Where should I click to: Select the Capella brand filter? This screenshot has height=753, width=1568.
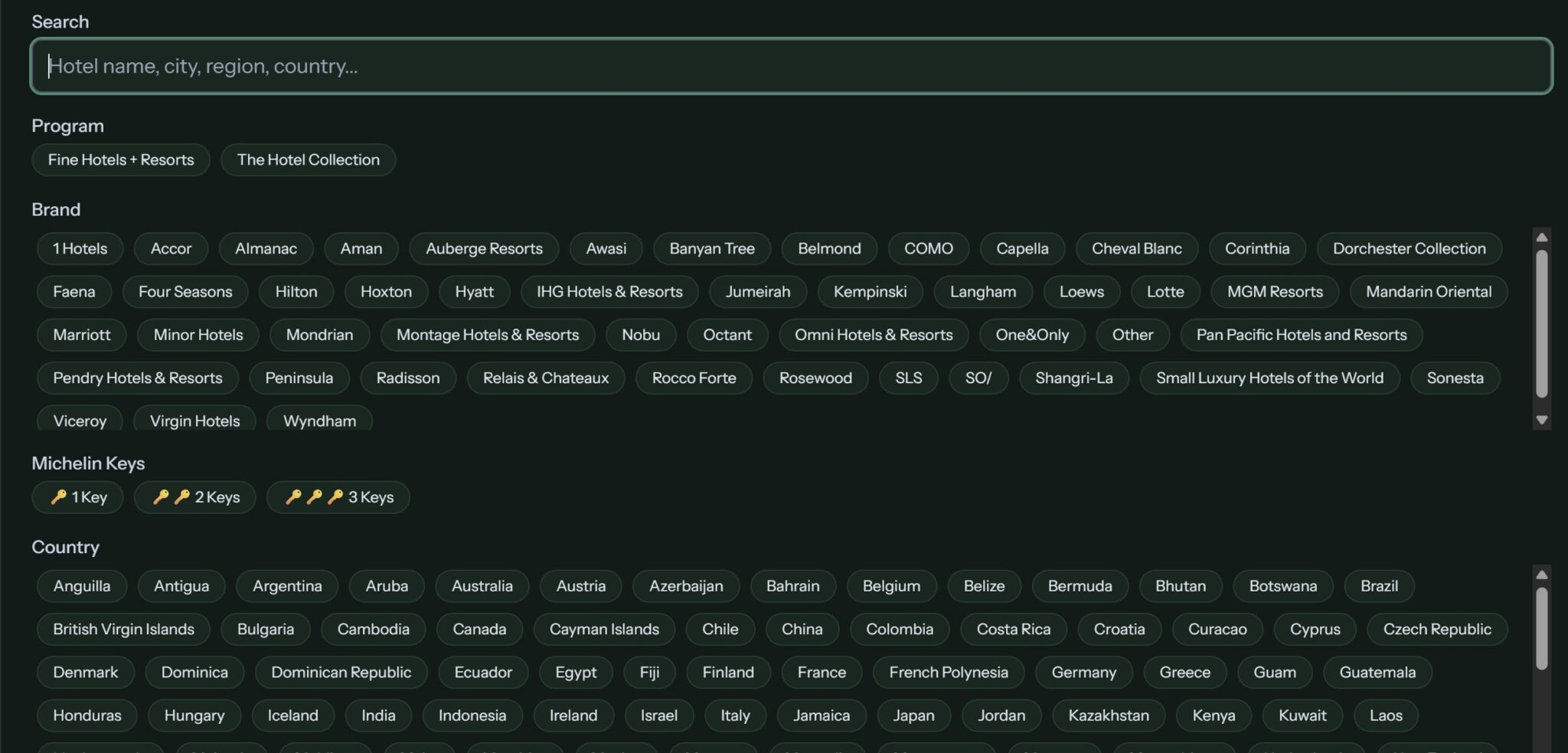pos(1022,249)
